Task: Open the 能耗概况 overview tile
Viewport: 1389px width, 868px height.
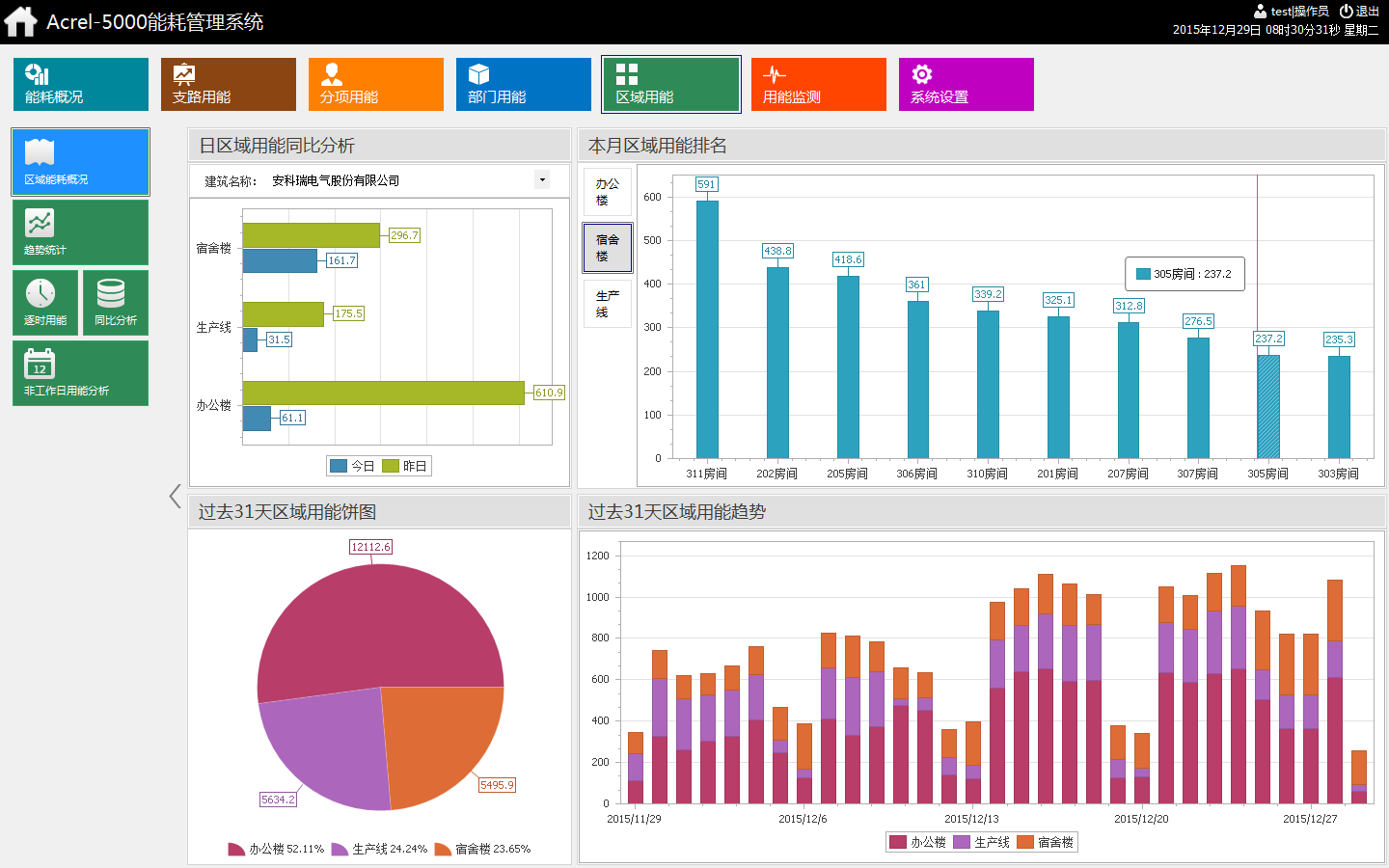Action: (81, 85)
